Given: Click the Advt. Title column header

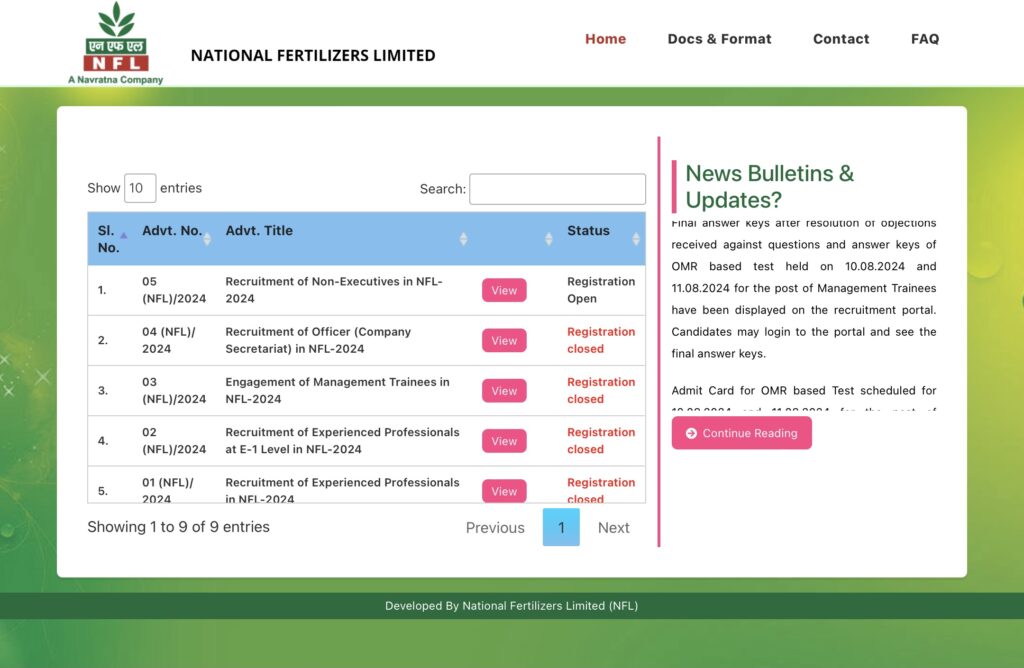Looking at the screenshot, I should tap(259, 231).
